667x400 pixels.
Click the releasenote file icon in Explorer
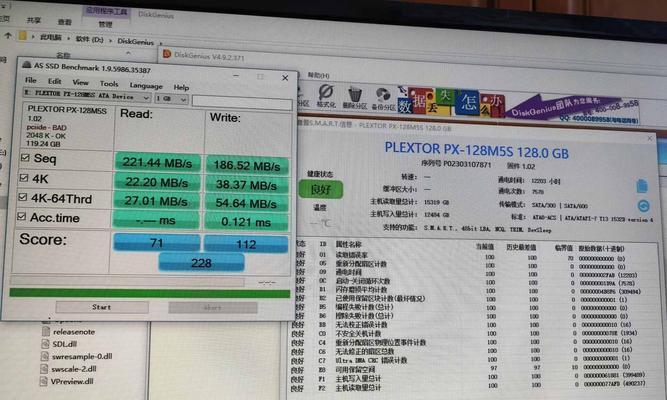(46, 331)
